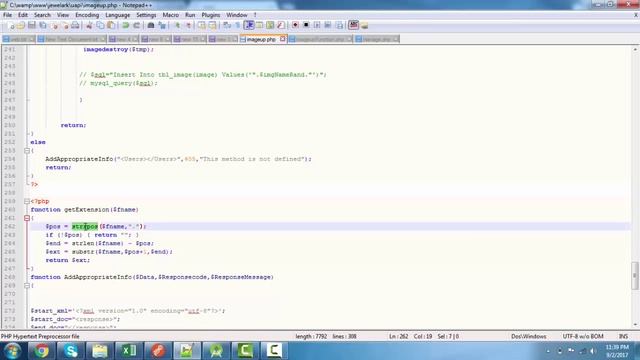Open the Windows Start menu
This screenshot has height=360, width=640.
click(12, 351)
